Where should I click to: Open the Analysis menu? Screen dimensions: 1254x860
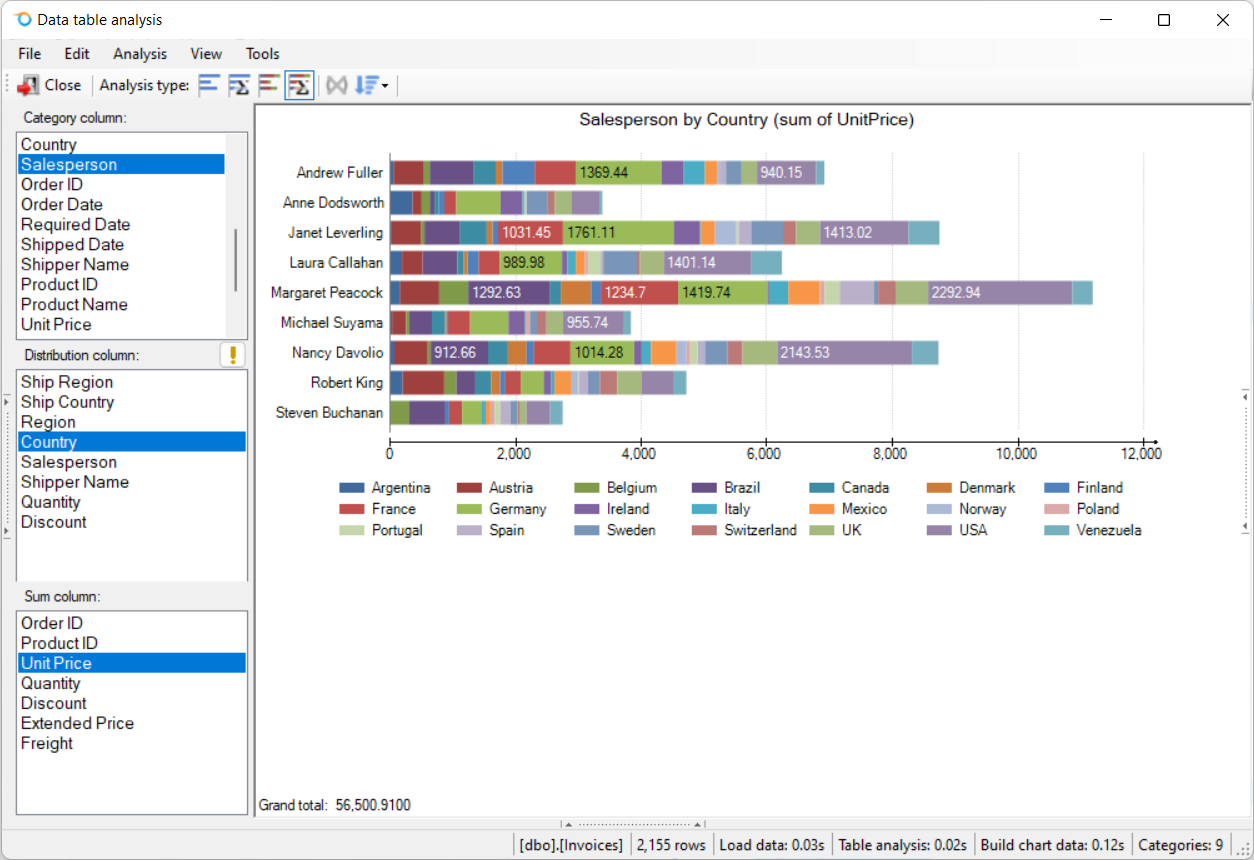coord(140,54)
